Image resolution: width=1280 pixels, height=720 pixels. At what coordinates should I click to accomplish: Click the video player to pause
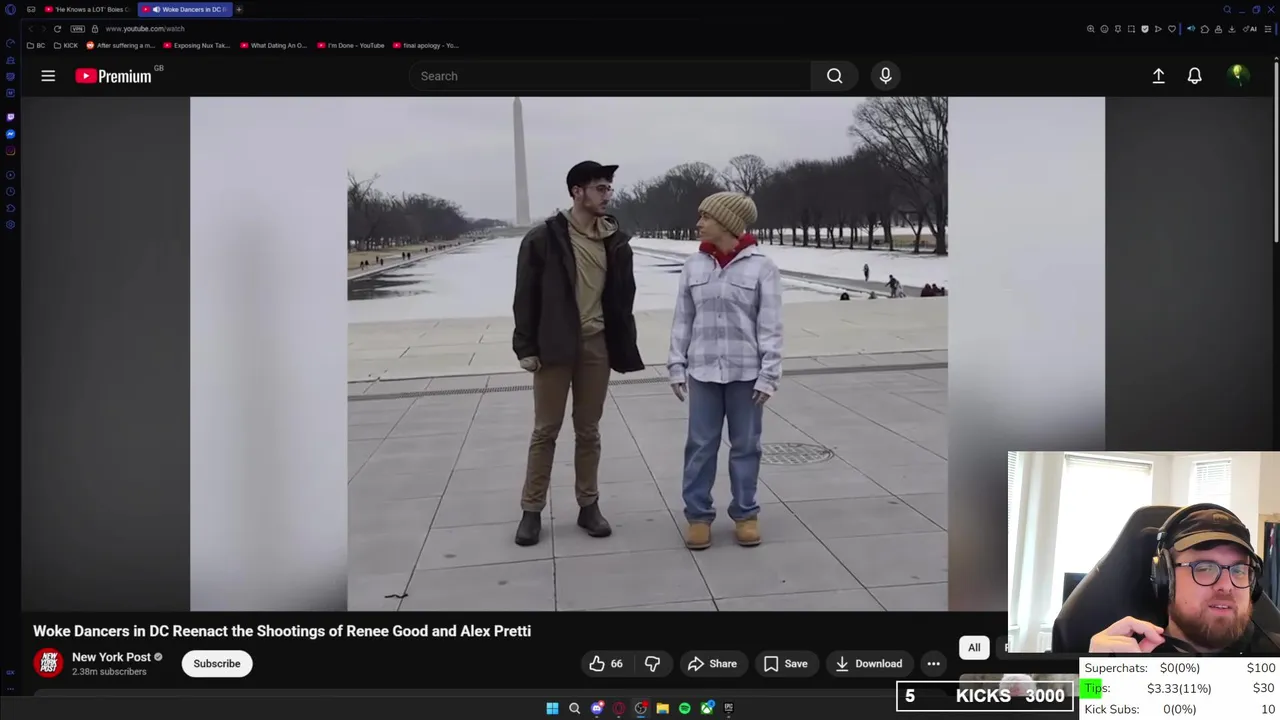[x=647, y=353]
